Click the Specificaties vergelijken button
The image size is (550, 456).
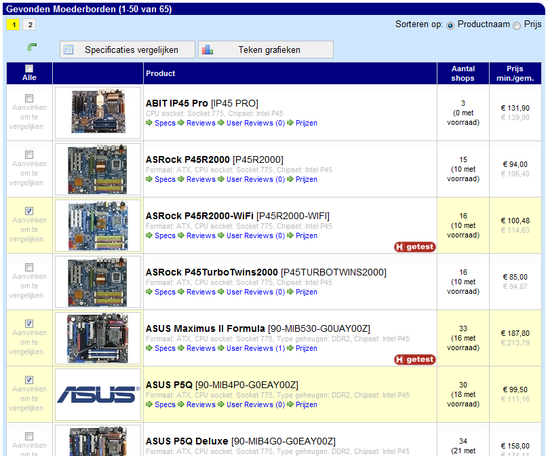pos(127,50)
